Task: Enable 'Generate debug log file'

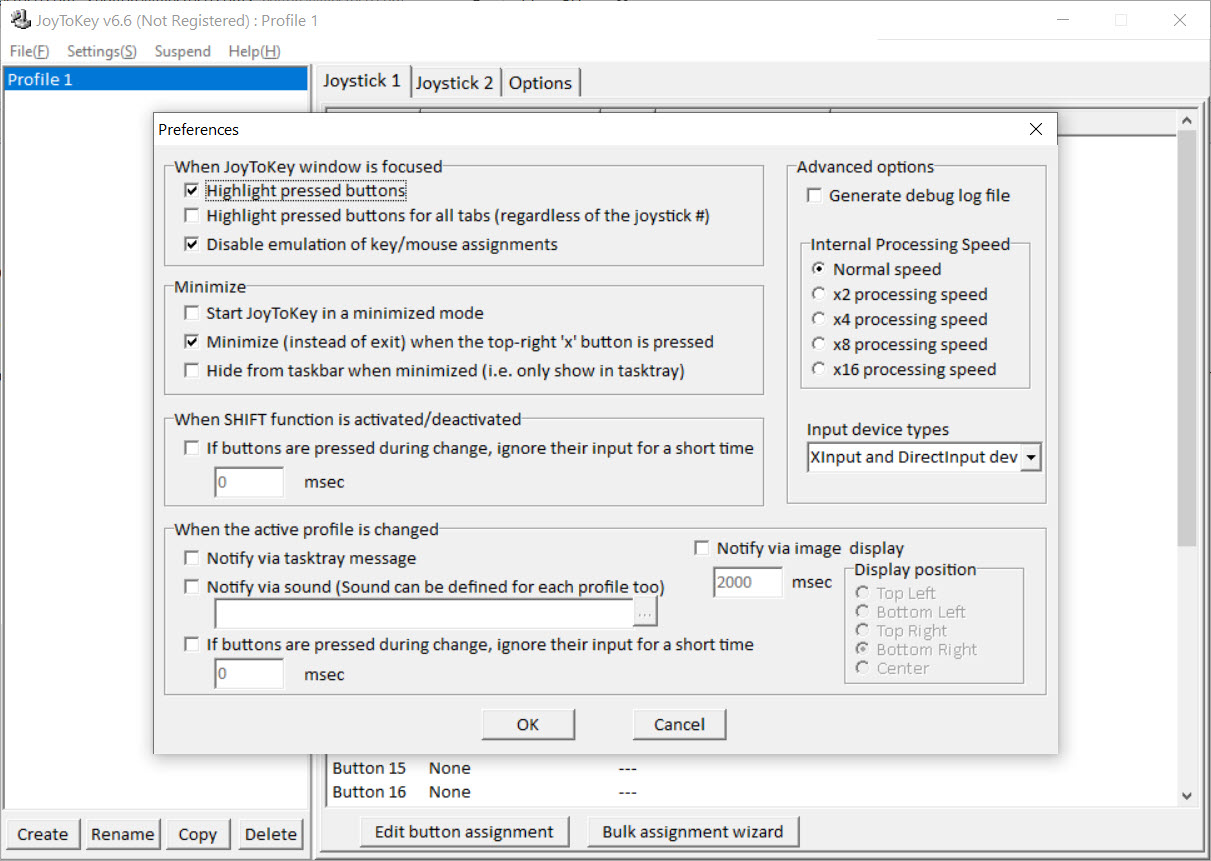Action: point(814,195)
